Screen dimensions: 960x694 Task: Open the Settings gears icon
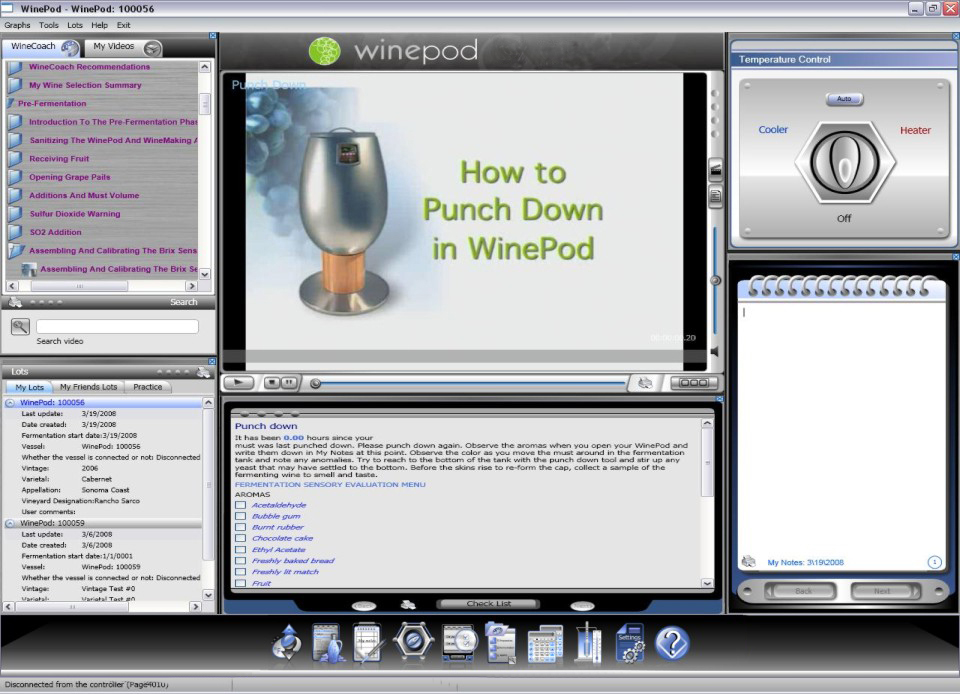(630, 644)
